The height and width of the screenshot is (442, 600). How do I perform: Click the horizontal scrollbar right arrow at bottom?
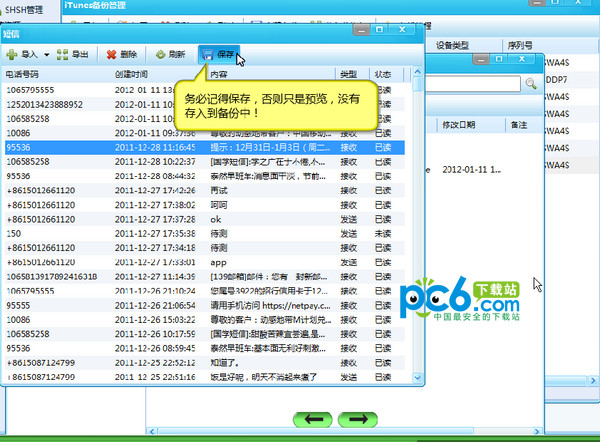point(537,431)
